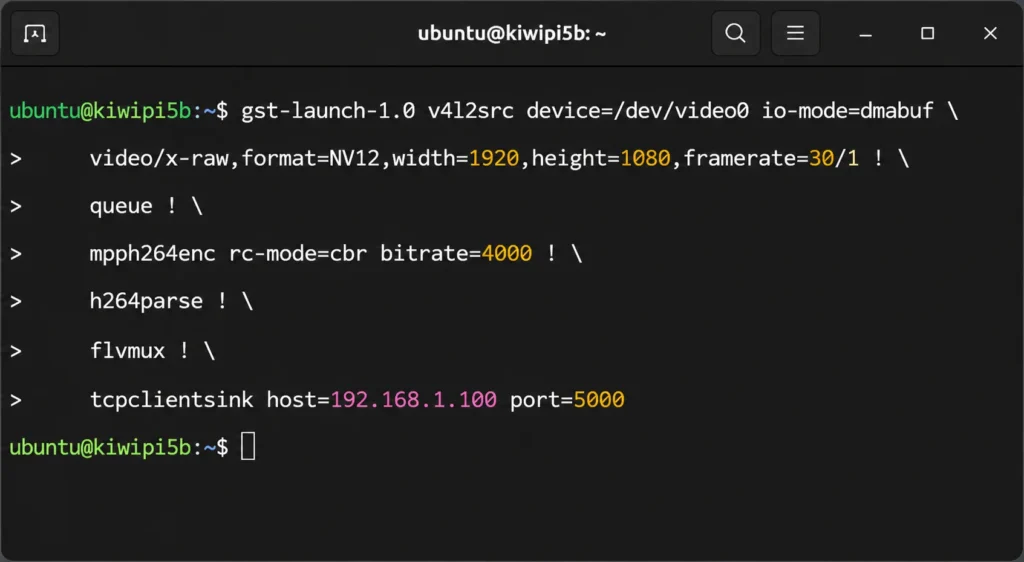Click the framerate value 30/1

point(833,159)
